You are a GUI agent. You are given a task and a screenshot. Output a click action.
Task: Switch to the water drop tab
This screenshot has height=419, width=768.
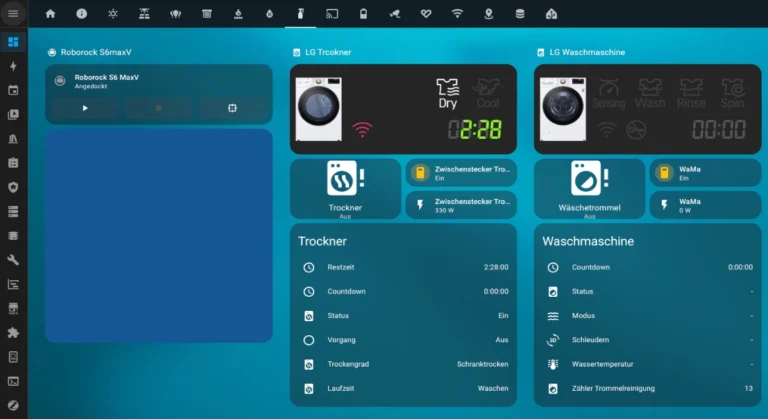(x=269, y=14)
